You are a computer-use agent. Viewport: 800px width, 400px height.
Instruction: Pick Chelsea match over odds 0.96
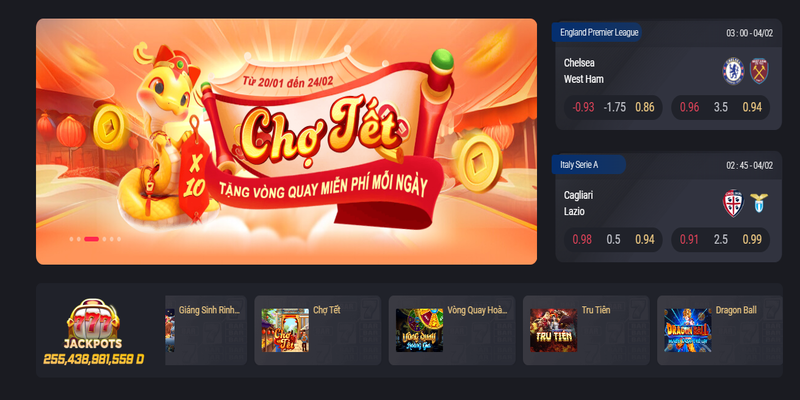[689, 108]
